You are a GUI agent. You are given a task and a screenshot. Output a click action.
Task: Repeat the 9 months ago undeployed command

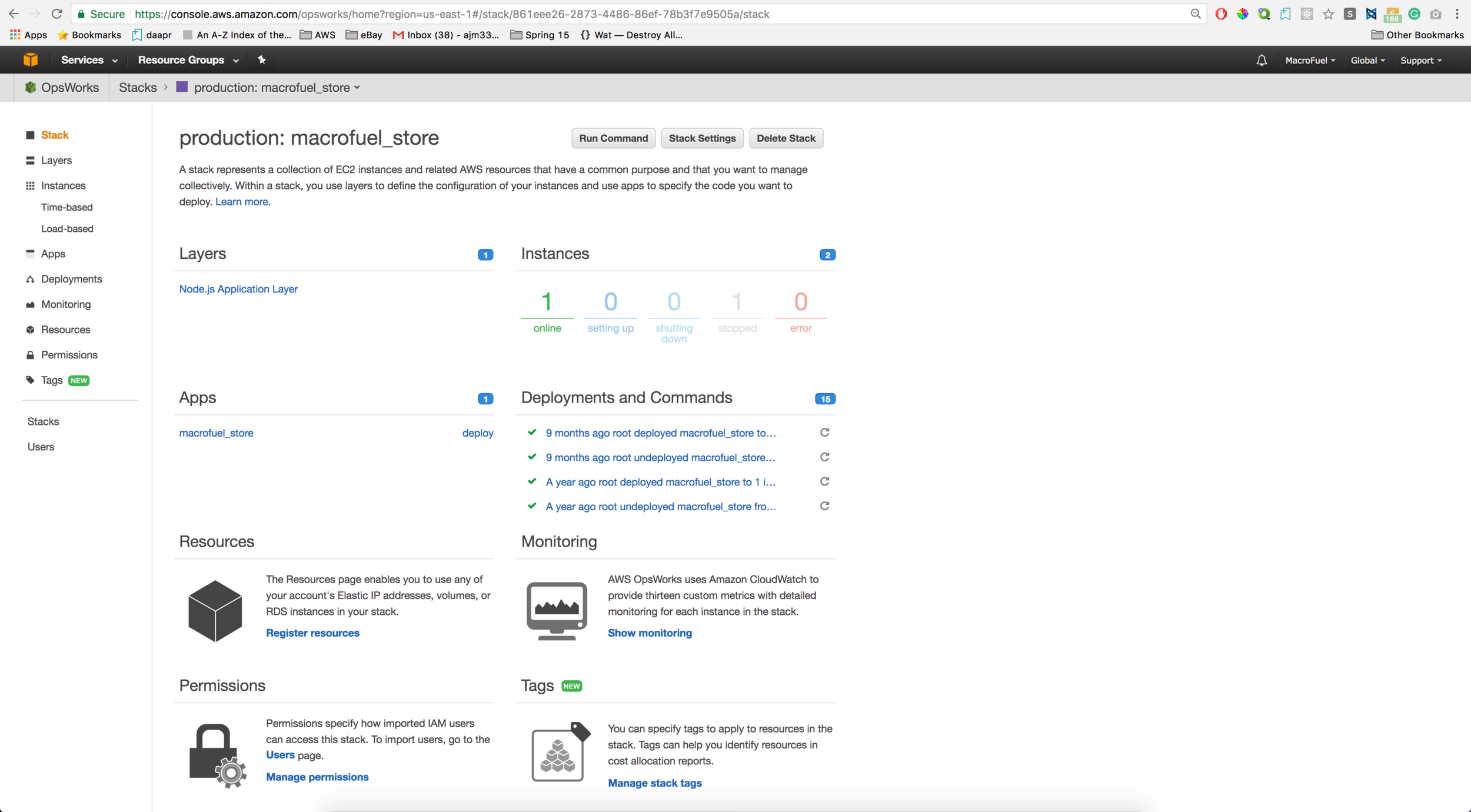coord(824,457)
